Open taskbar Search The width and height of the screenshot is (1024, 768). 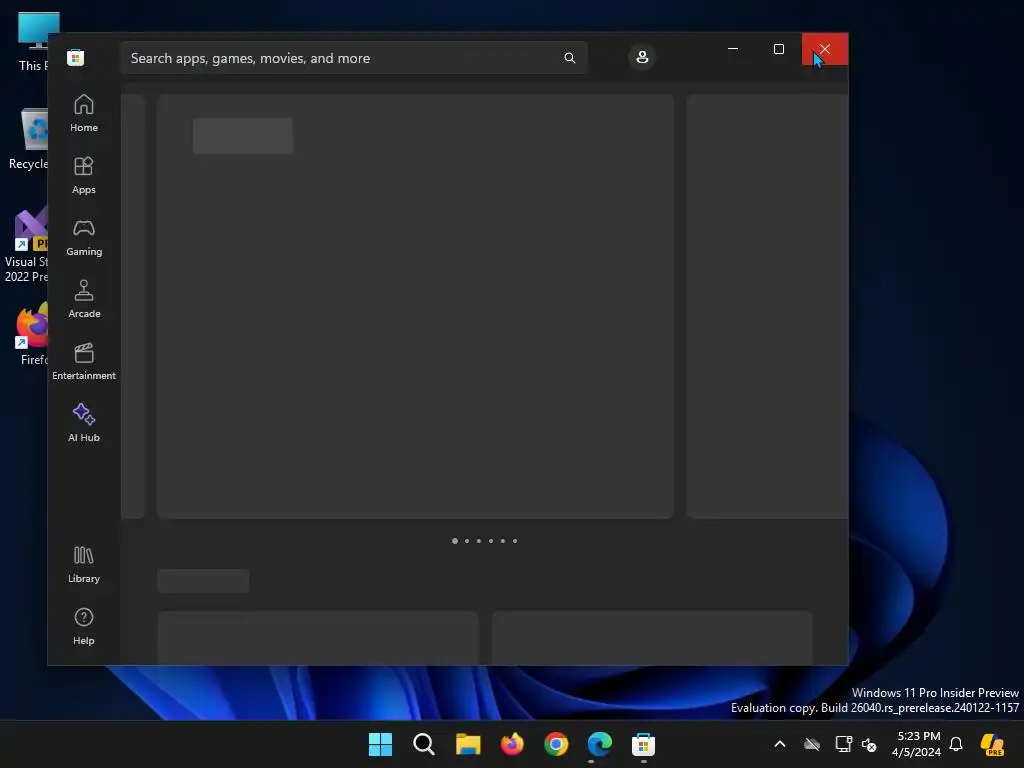click(424, 744)
